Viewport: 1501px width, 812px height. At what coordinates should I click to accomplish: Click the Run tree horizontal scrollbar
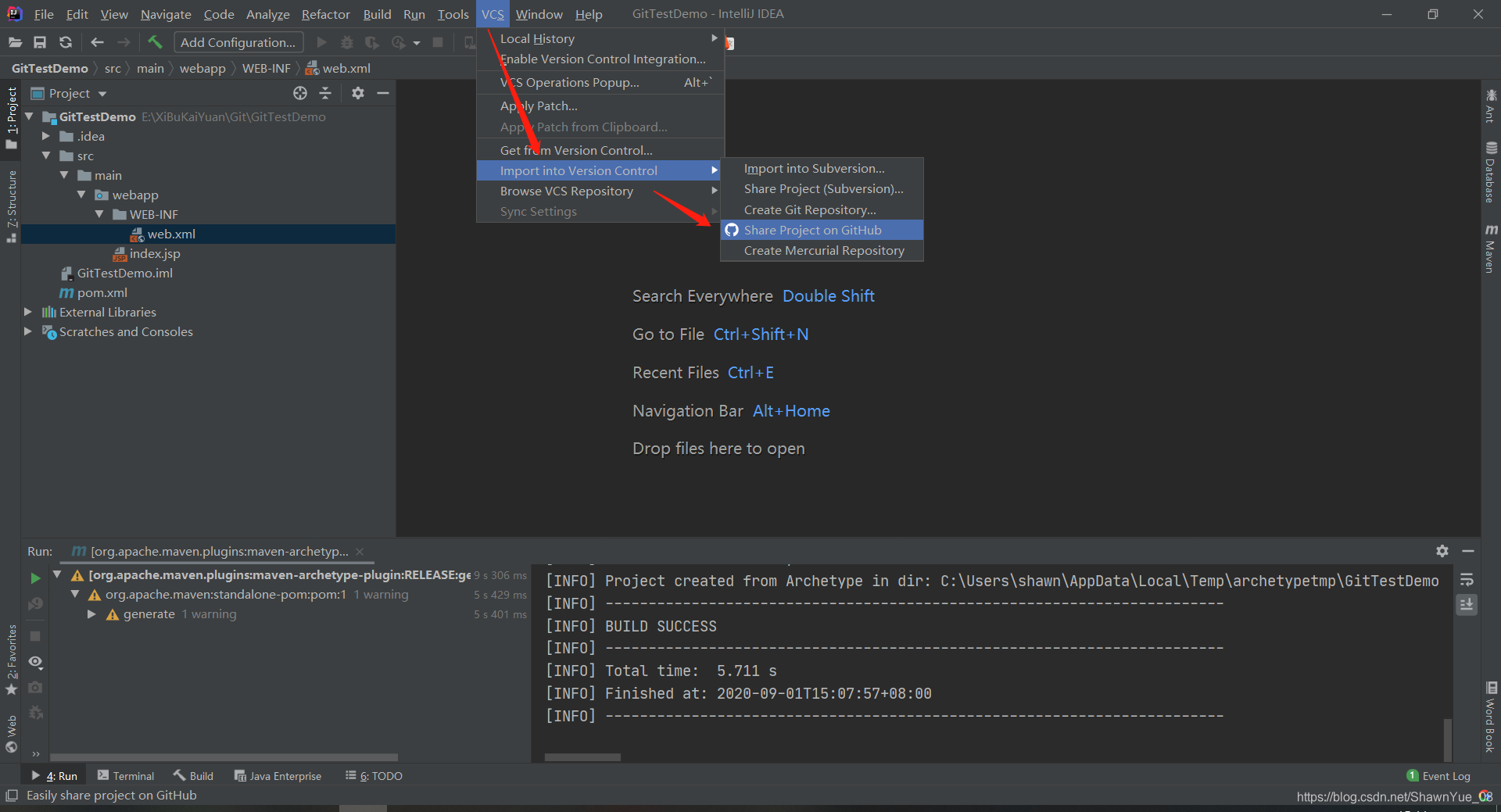pyautogui.click(x=224, y=757)
